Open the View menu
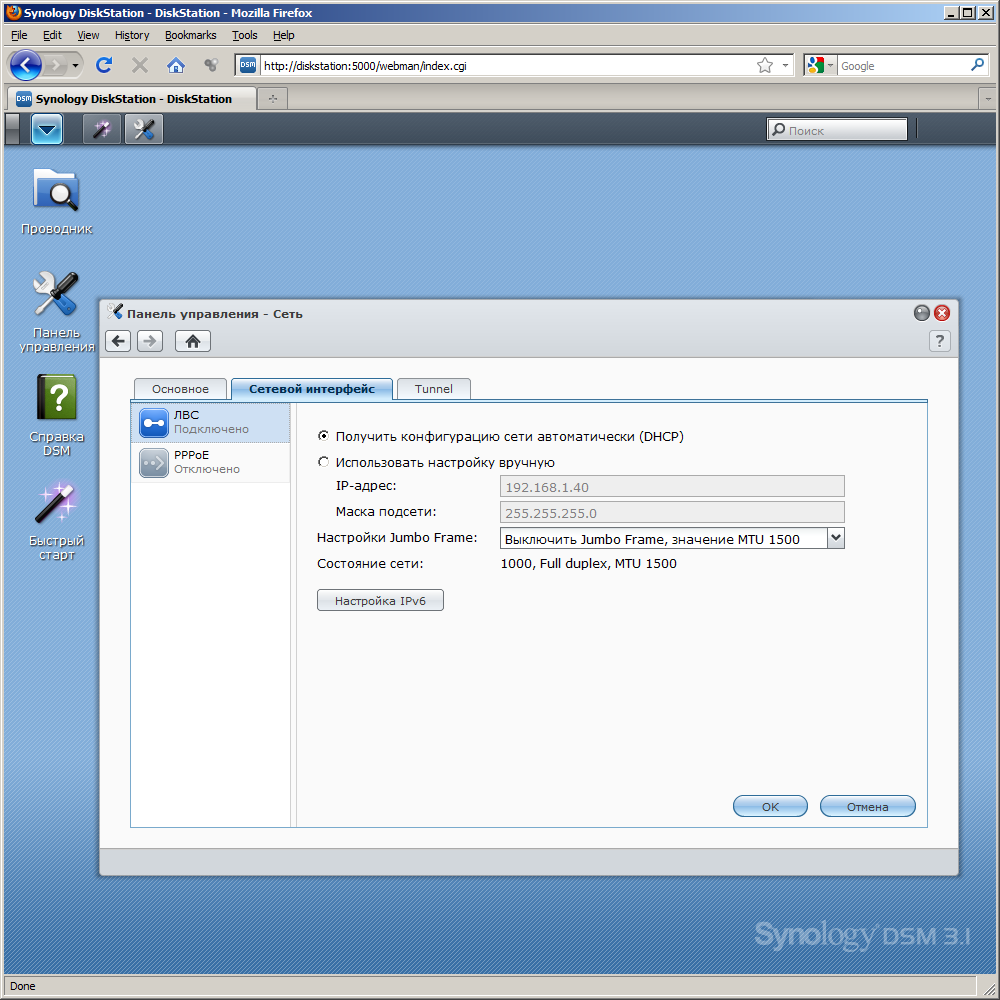Image resolution: width=1000 pixels, height=1000 pixels. tap(88, 35)
